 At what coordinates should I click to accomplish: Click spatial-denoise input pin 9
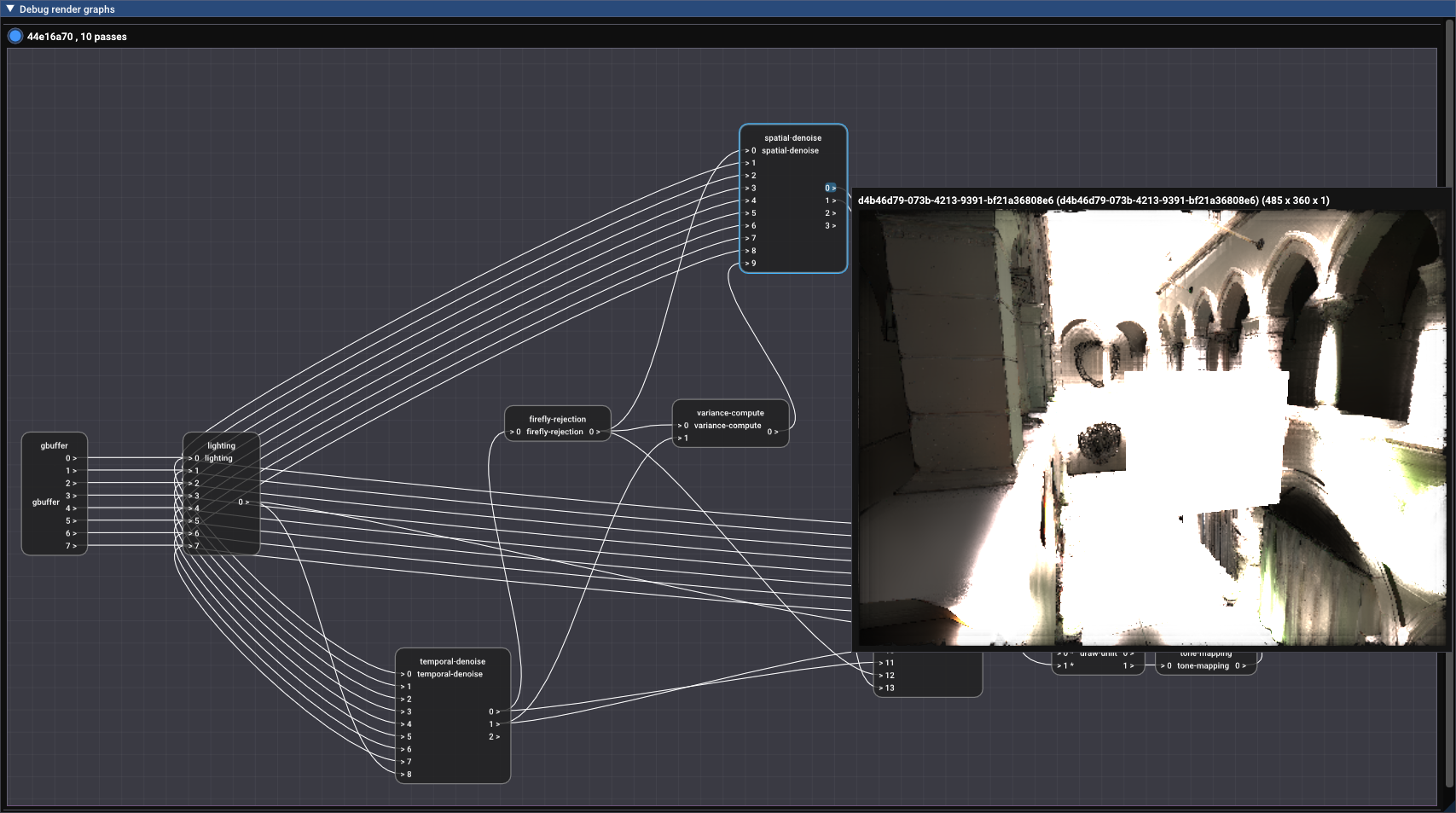click(751, 264)
